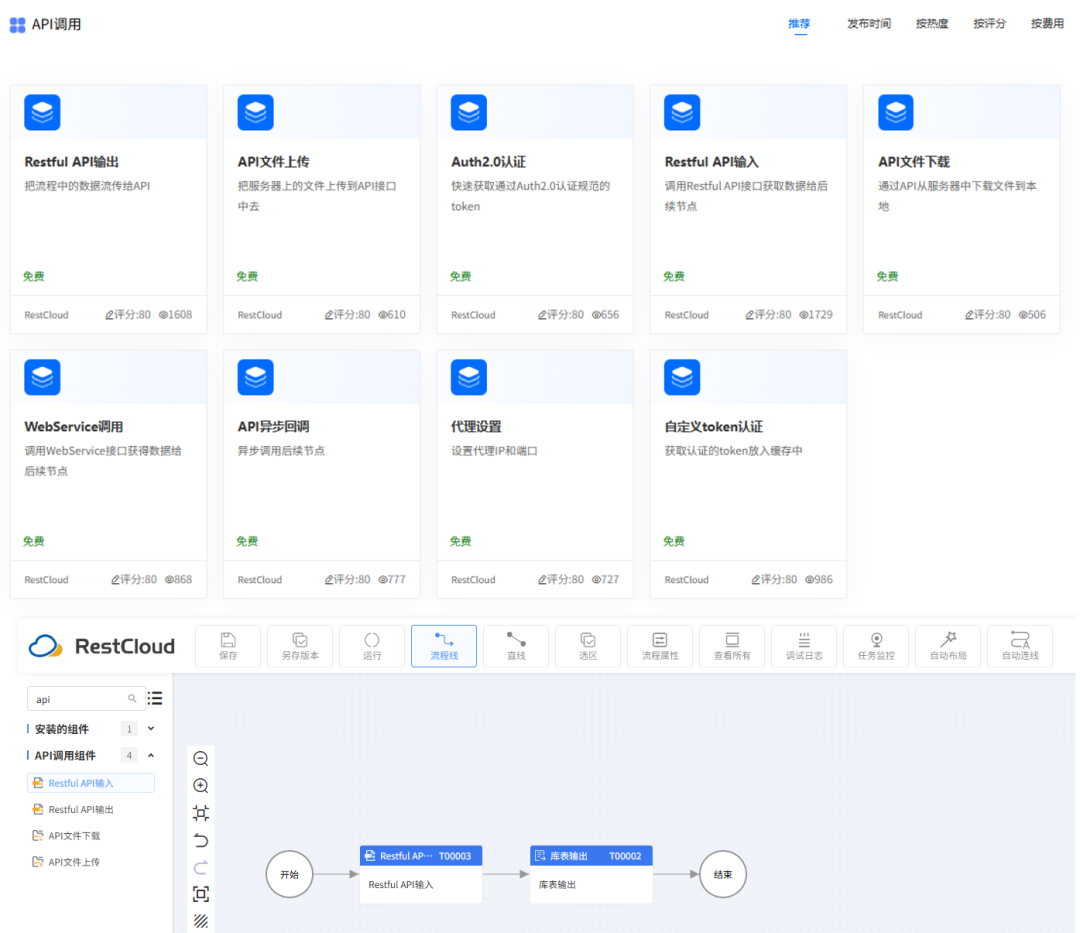Select Restful API输入 in the component tree

pos(91,783)
